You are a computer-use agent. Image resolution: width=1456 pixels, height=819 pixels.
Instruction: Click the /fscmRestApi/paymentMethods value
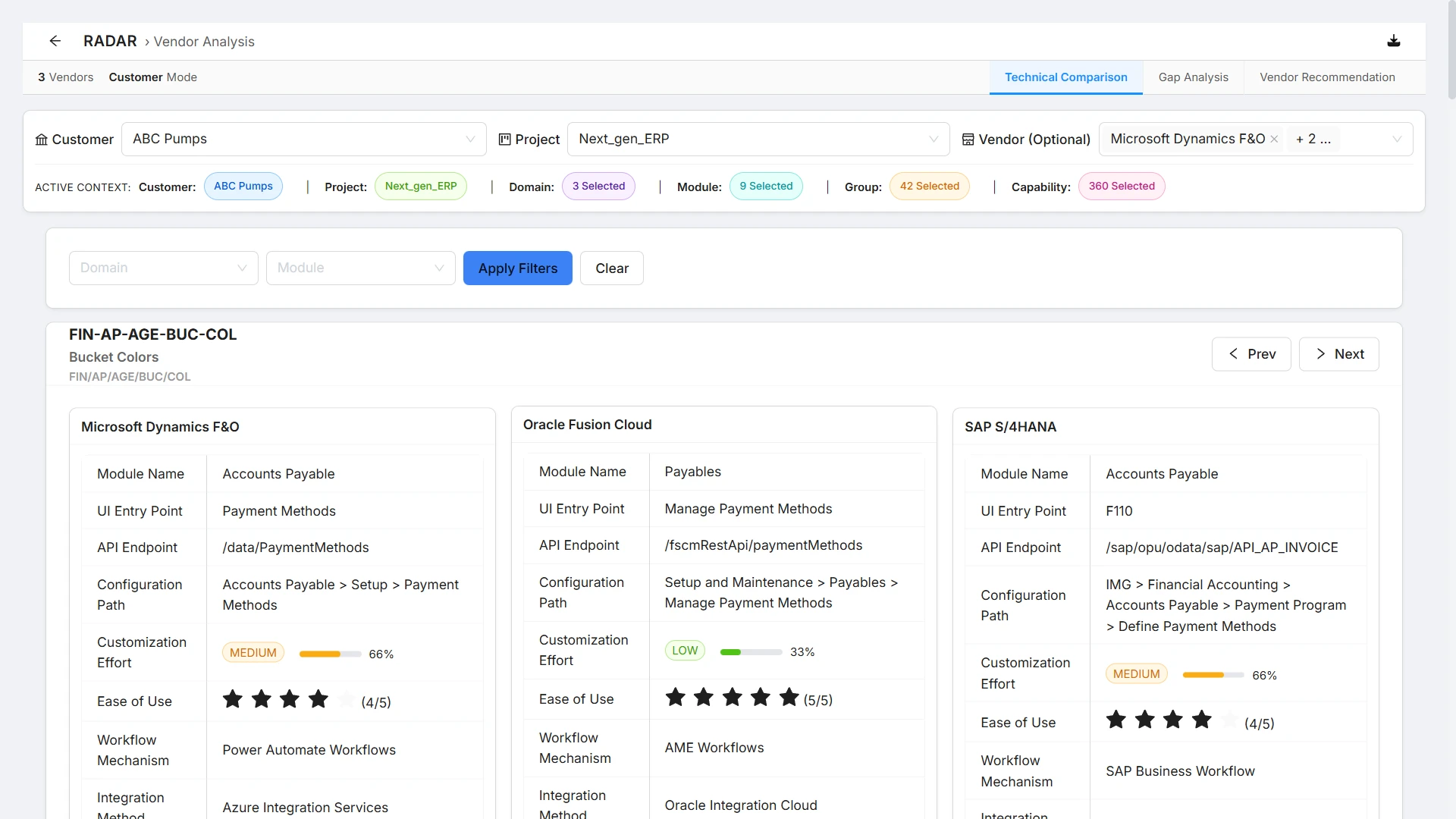point(764,545)
